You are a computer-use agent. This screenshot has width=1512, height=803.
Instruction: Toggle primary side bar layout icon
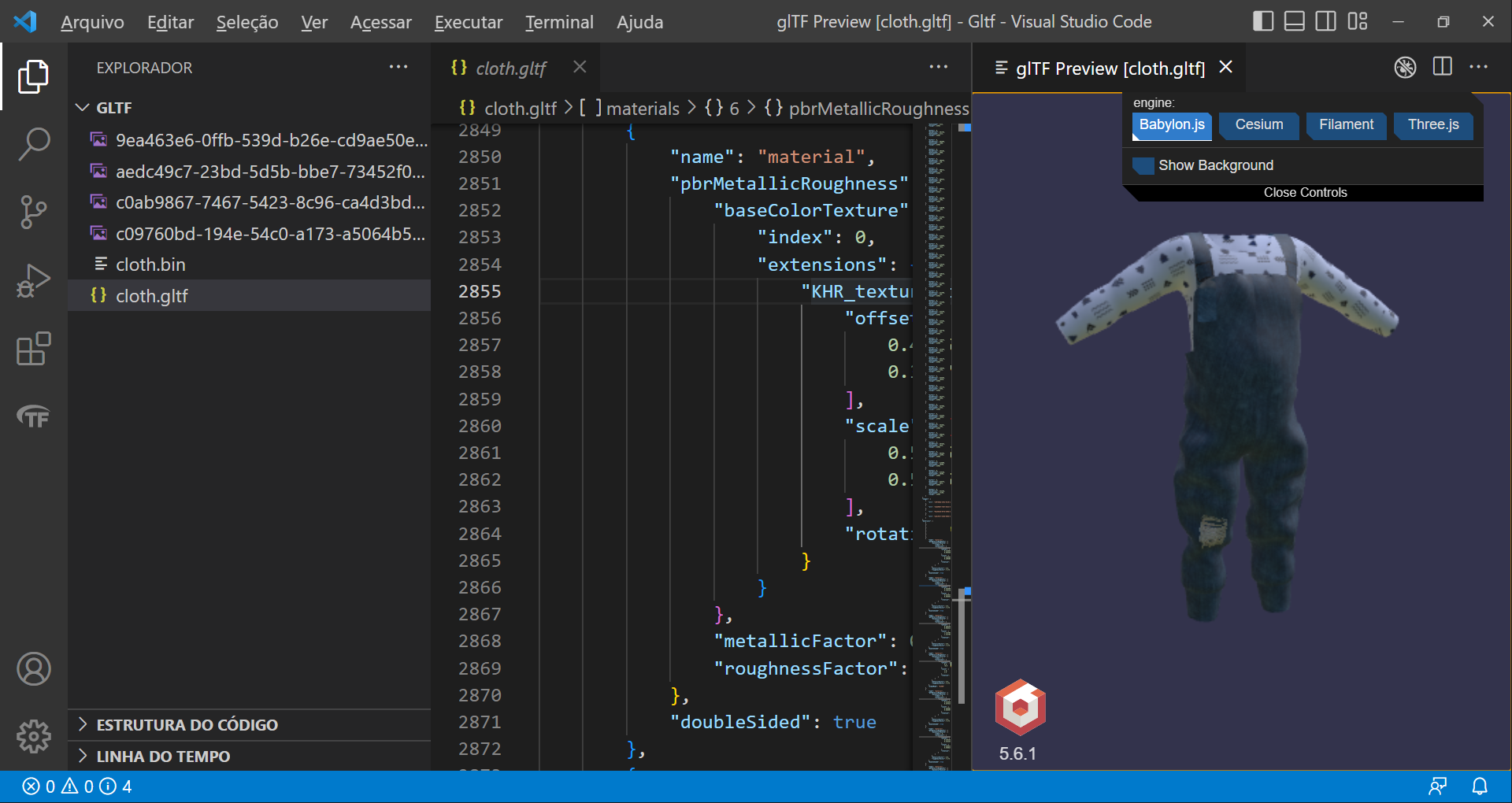point(1263,21)
